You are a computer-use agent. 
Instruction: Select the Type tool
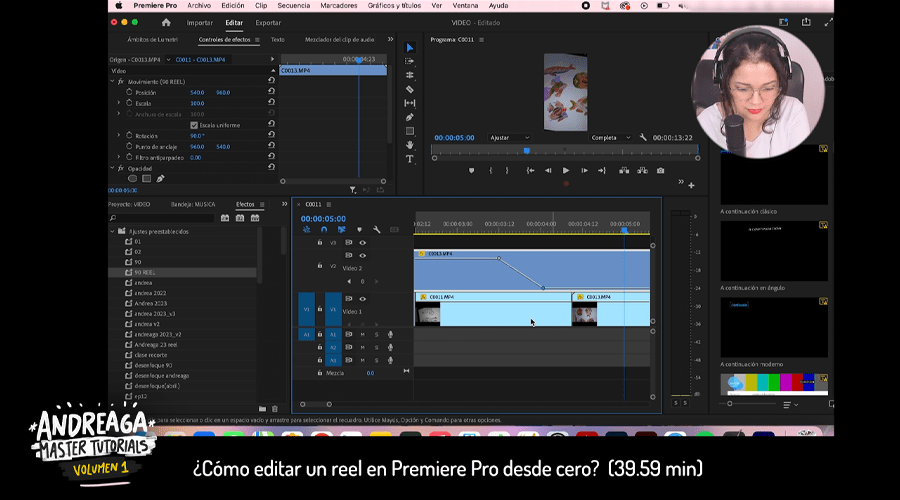click(x=410, y=159)
